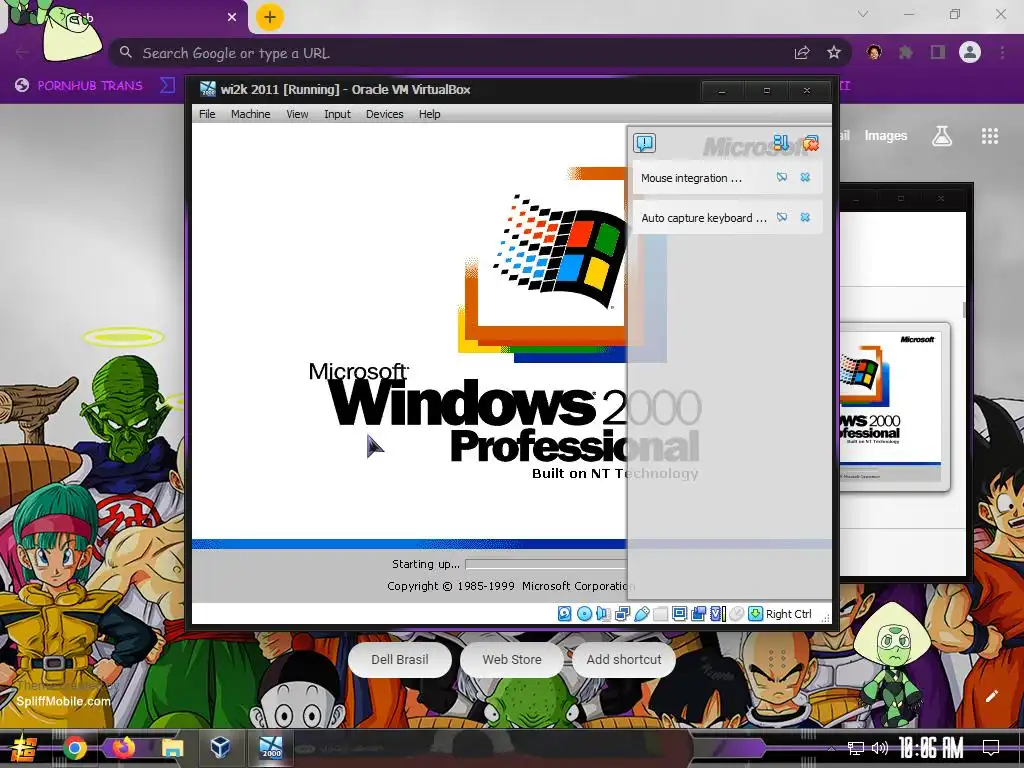Open the View menu

tap(297, 114)
